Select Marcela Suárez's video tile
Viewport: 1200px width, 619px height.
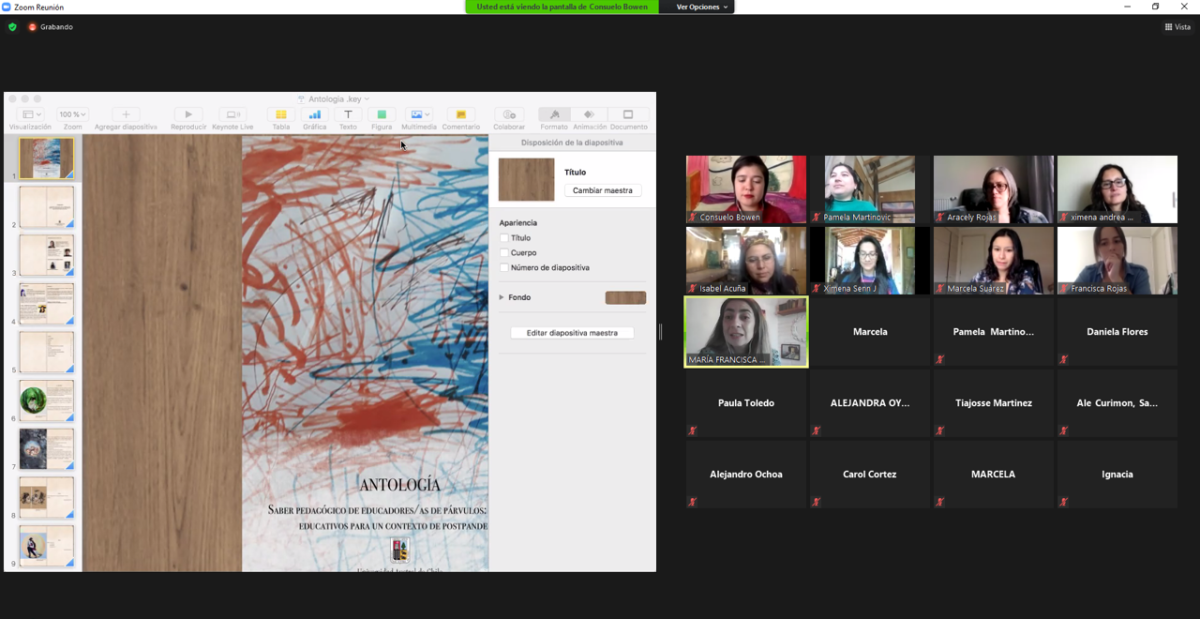(993, 261)
